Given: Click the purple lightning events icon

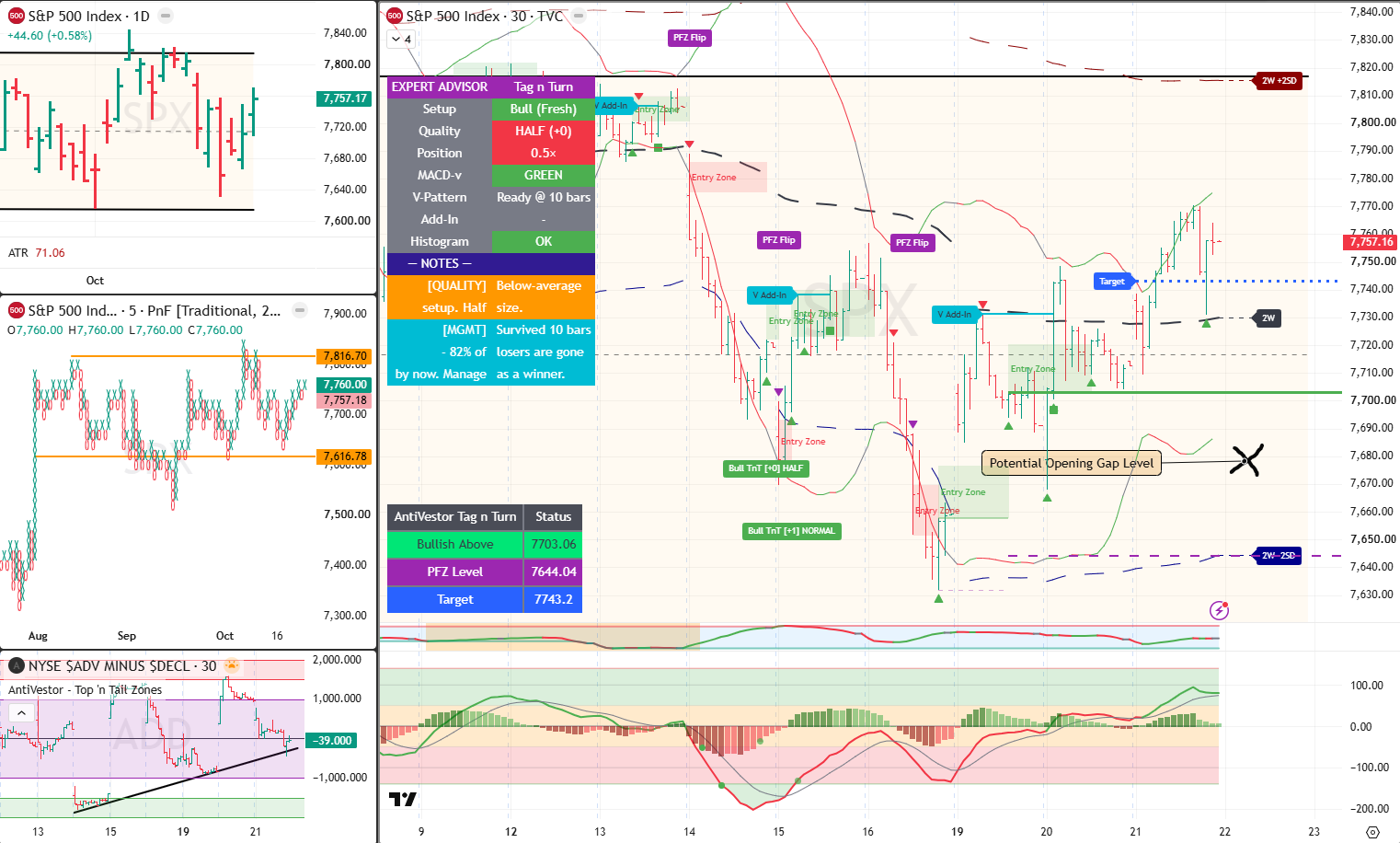Looking at the screenshot, I should click(1219, 609).
